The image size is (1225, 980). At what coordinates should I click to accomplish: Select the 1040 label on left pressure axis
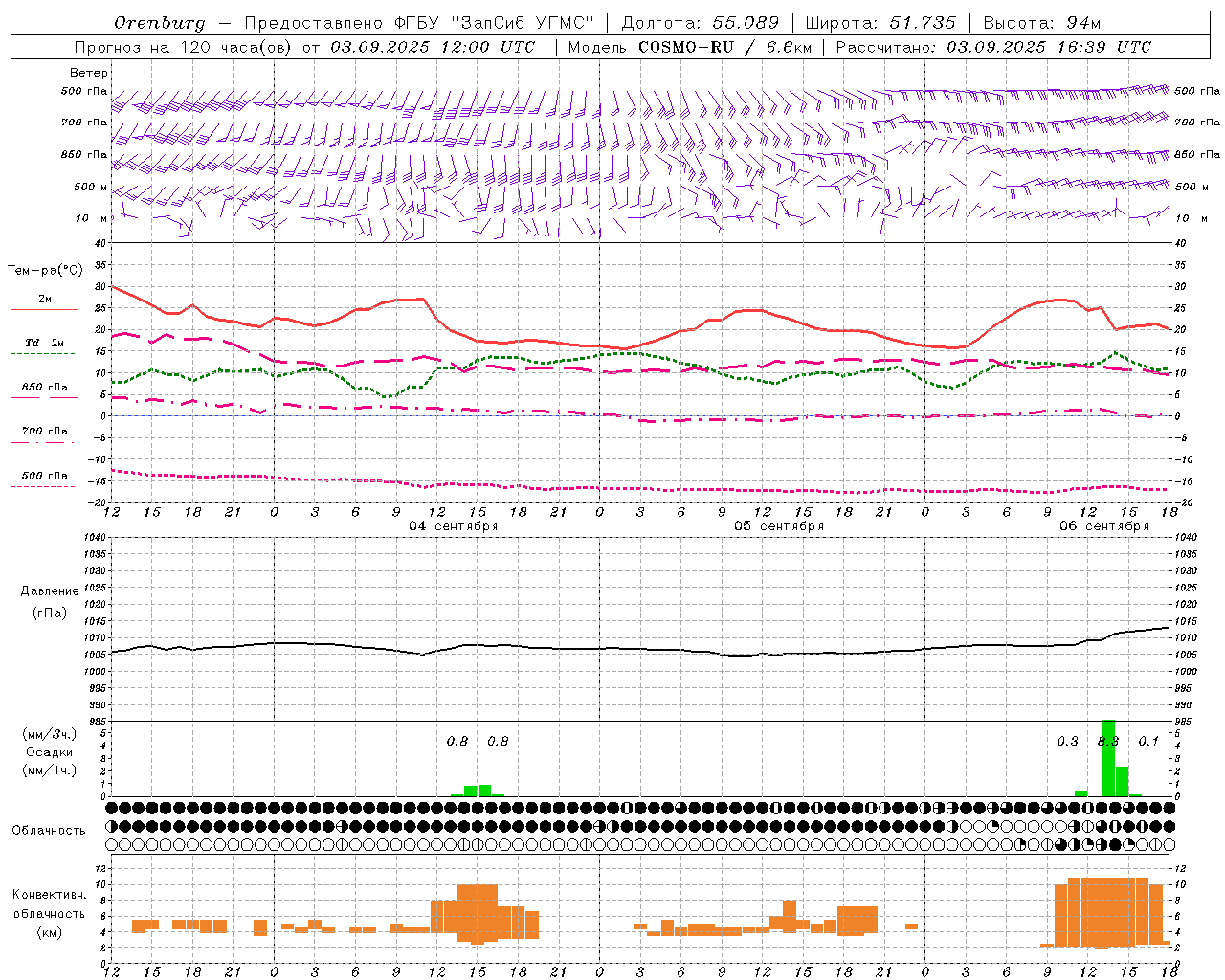tap(95, 537)
